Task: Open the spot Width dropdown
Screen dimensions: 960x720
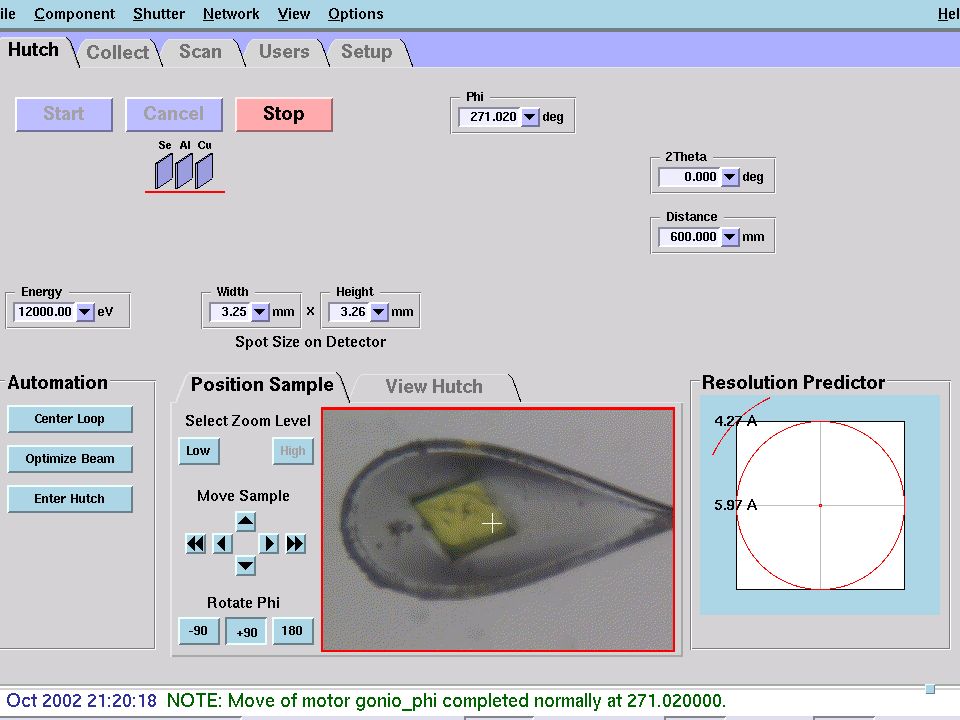Action: [x=260, y=312]
